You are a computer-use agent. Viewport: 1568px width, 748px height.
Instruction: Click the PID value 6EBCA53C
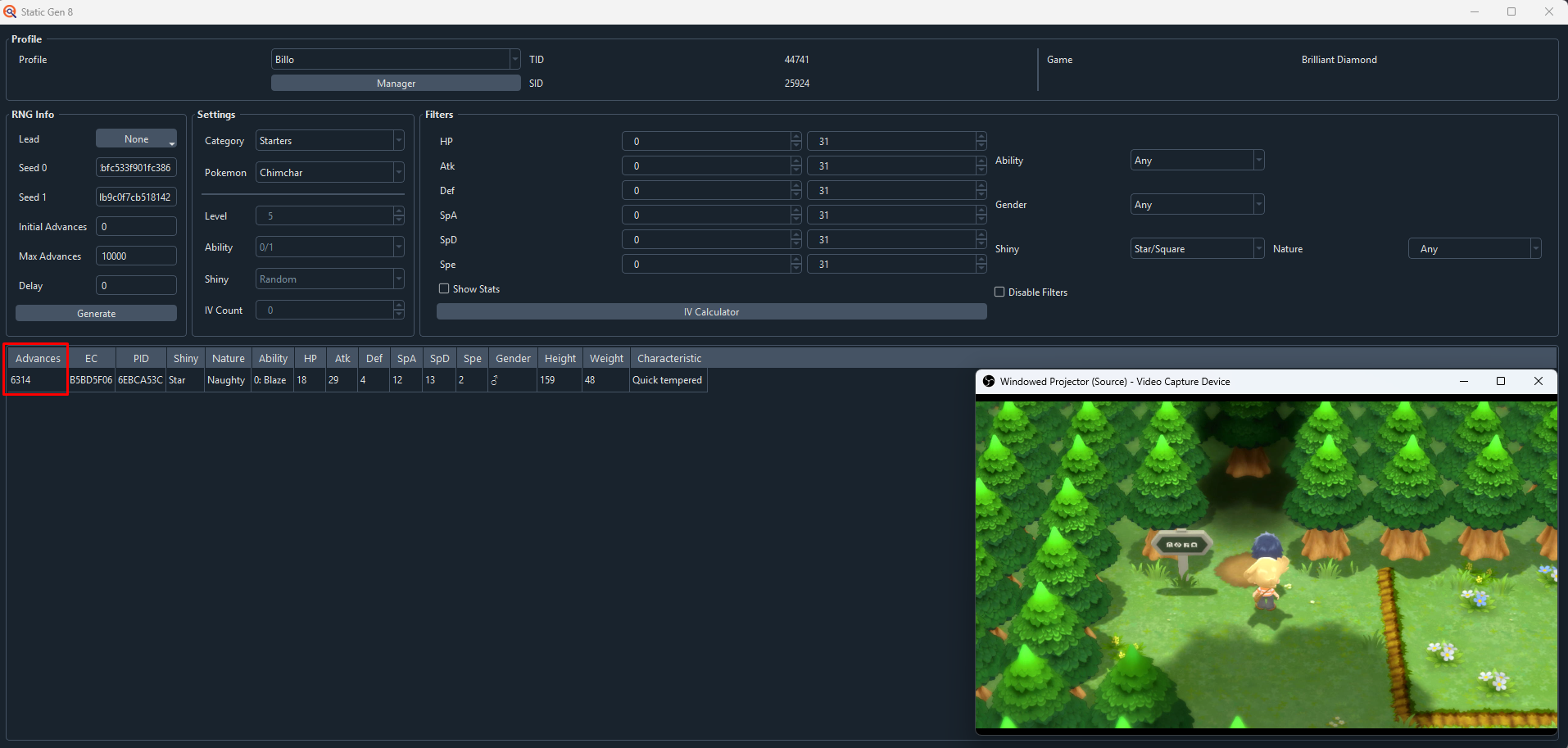pyautogui.click(x=140, y=380)
